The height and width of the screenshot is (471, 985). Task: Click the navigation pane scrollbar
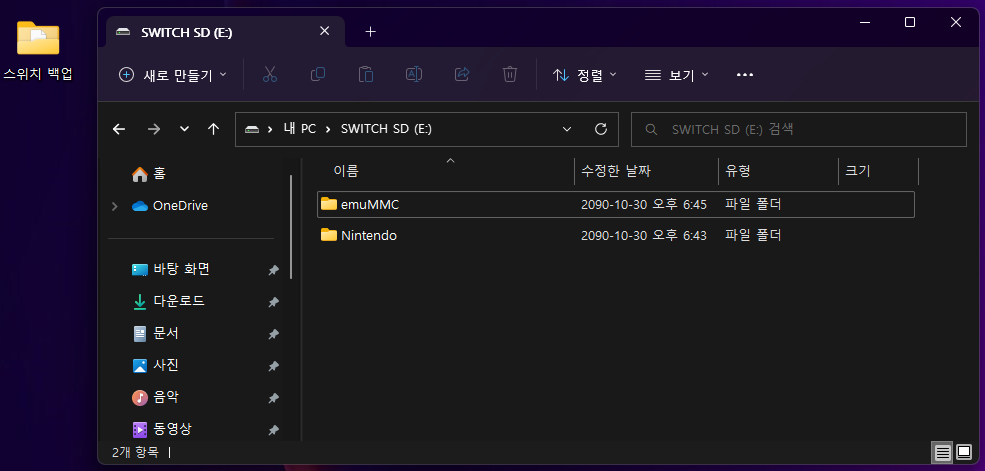pyautogui.click(x=291, y=226)
